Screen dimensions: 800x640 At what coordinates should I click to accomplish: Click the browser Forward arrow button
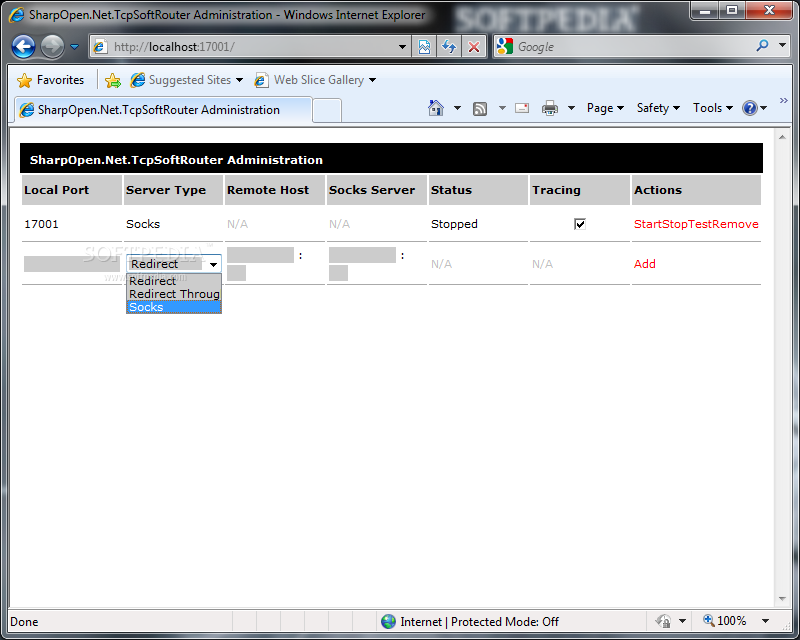point(52,47)
